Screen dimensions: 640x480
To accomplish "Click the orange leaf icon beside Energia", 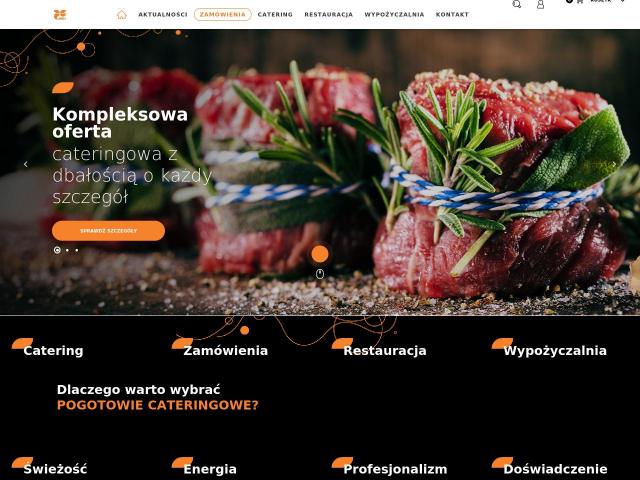I will point(182,462).
